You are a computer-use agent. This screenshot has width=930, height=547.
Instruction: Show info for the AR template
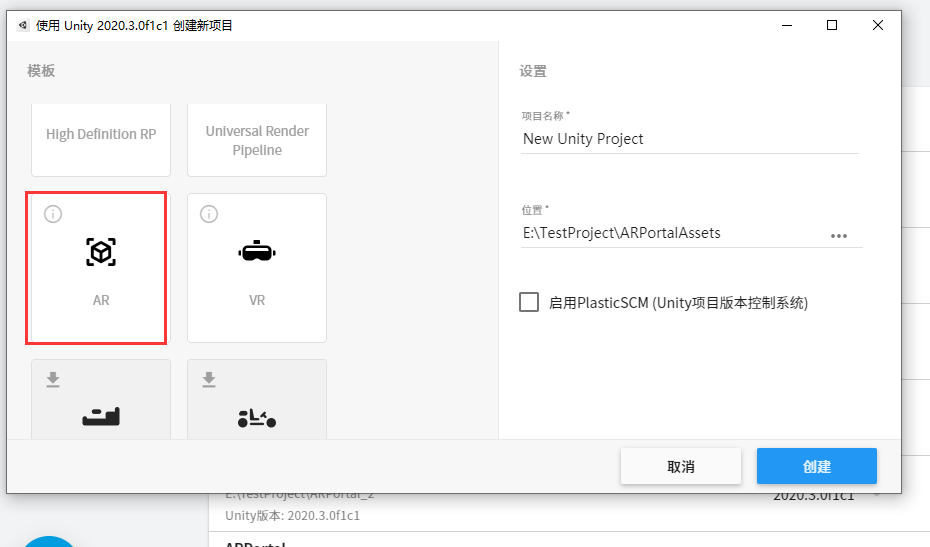click(x=53, y=214)
